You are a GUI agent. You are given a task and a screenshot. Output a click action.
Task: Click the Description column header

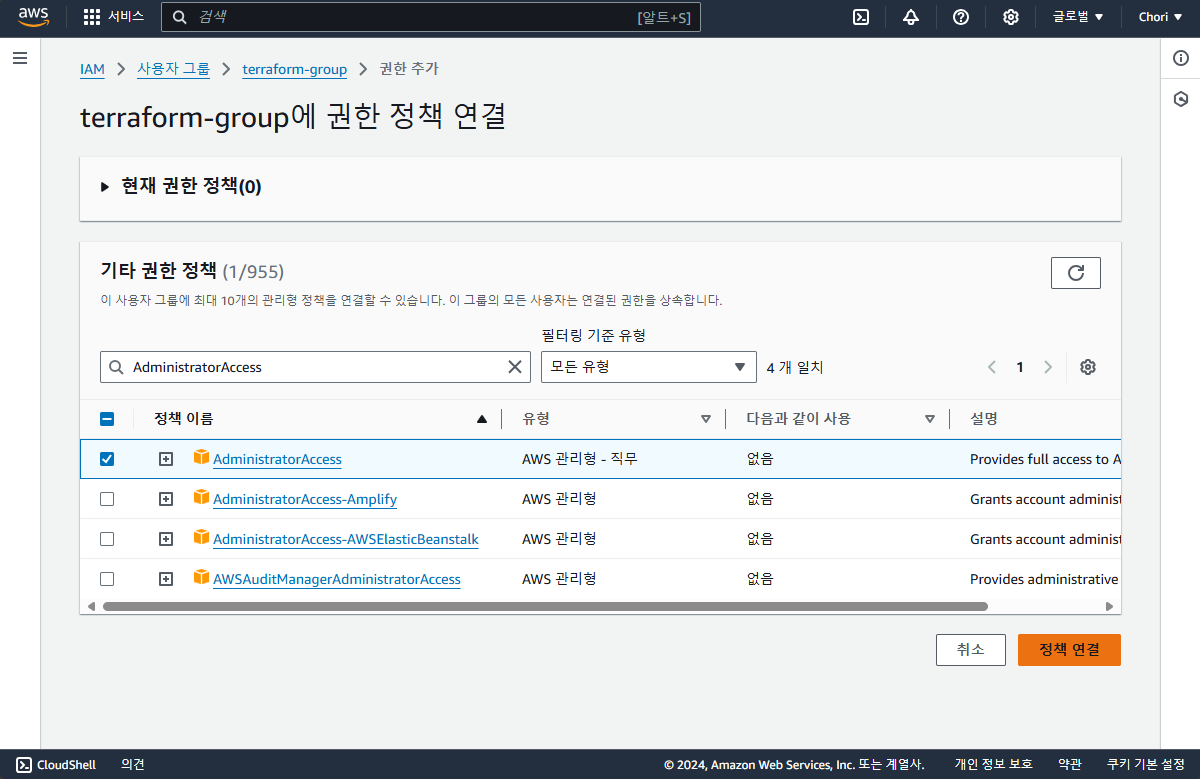[984, 419]
